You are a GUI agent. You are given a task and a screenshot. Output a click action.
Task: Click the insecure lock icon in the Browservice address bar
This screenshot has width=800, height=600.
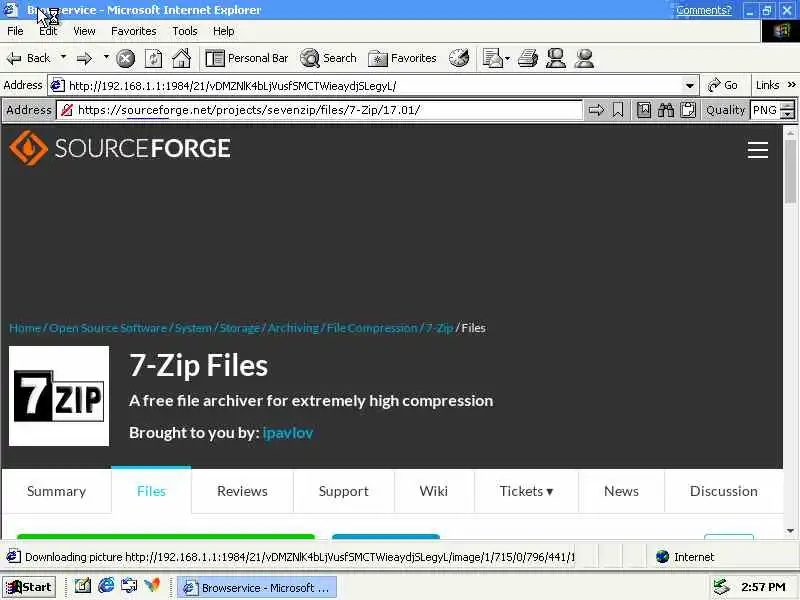(x=67, y=110)
